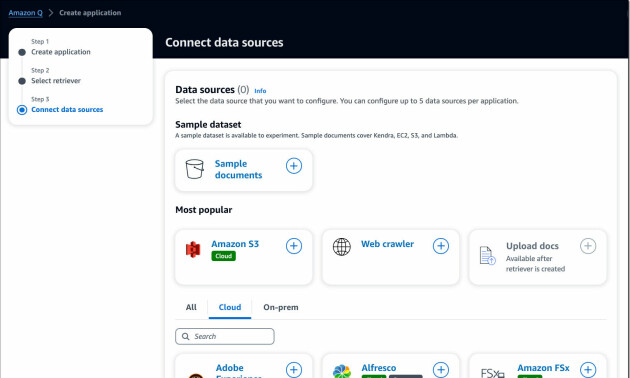Select the Cloud tab
630x378 pixels.
230,307
